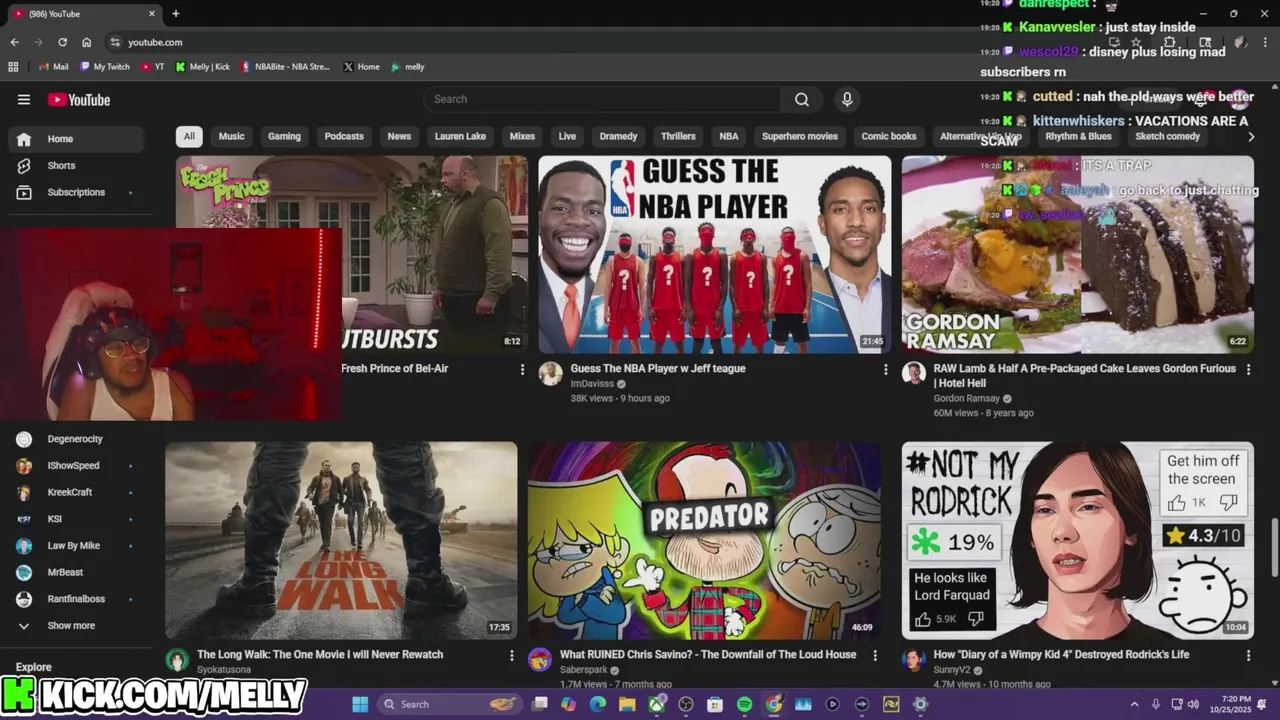Open the Mail bookmark

pyautogui.click(x=54, y=67)
